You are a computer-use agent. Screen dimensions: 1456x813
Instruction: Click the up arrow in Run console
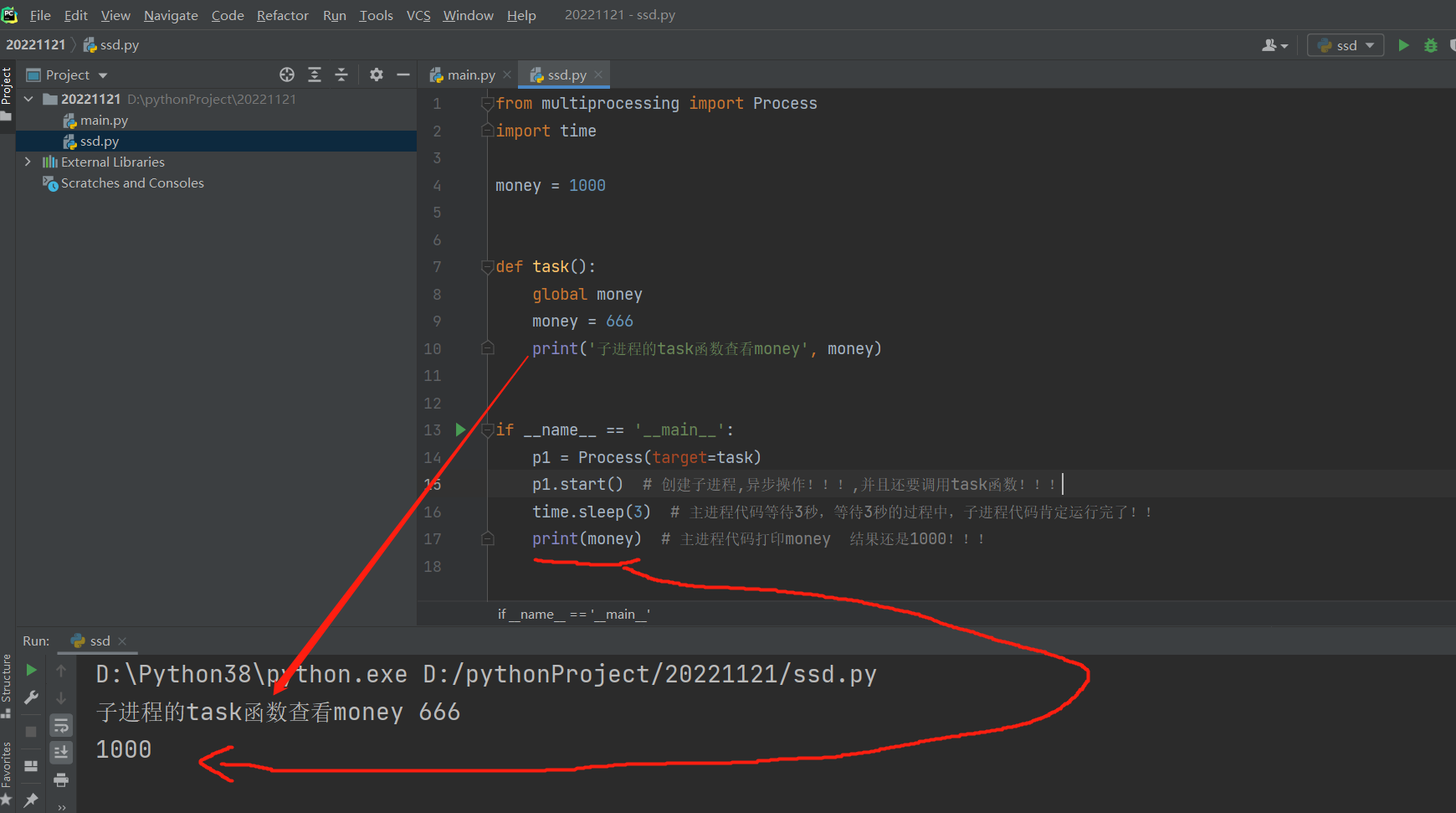(x=61, y=670)
